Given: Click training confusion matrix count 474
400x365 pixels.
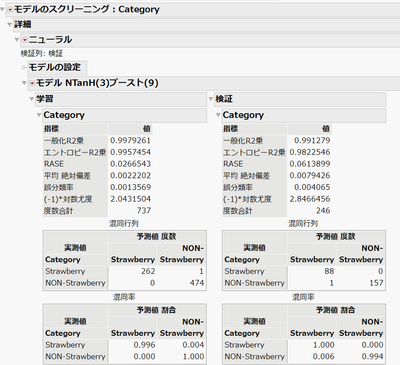Looking at the screenshot, I should 197,283.
